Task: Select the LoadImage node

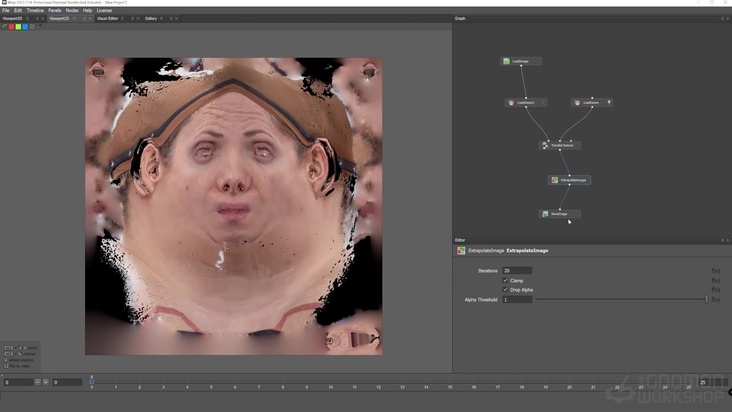Action: [521, 61]
